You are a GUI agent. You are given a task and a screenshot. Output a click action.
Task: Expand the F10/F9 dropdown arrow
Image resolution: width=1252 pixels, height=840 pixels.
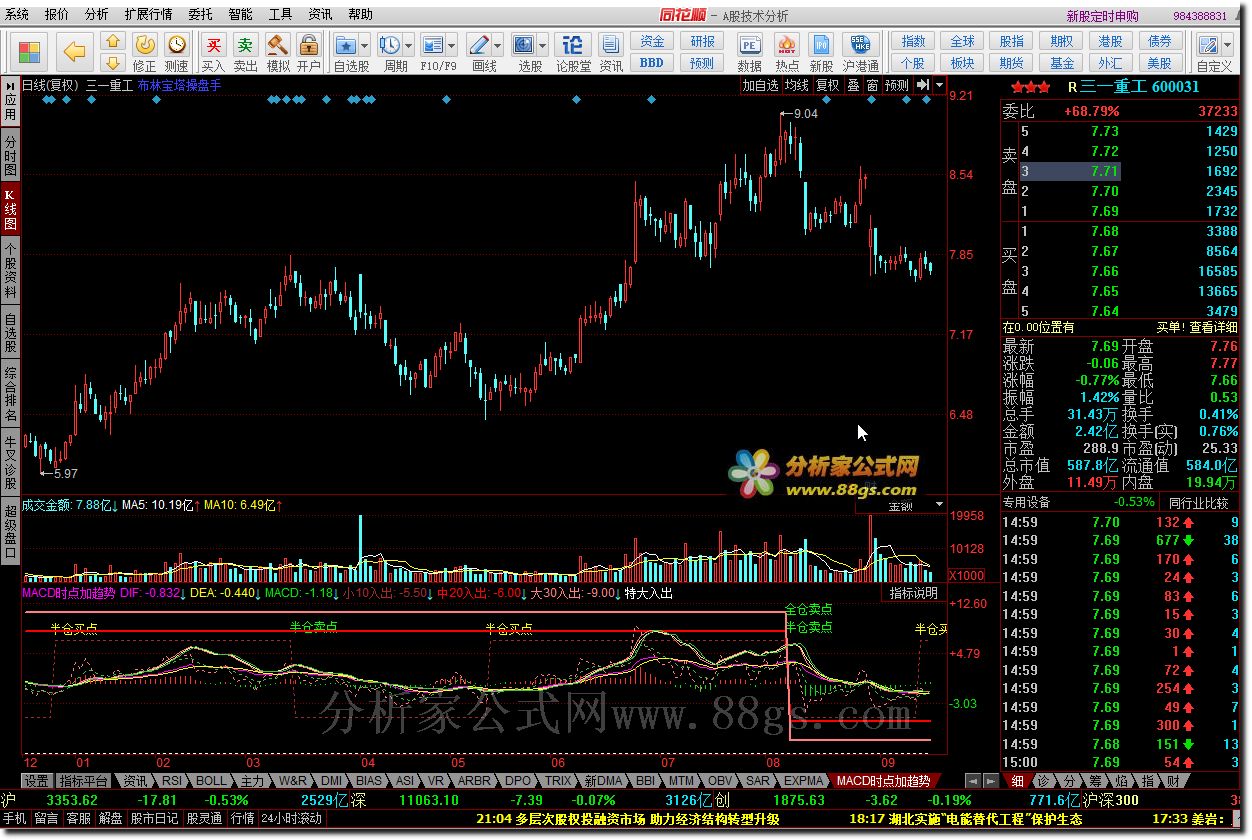pyautogui.click(x=452, y=46)
